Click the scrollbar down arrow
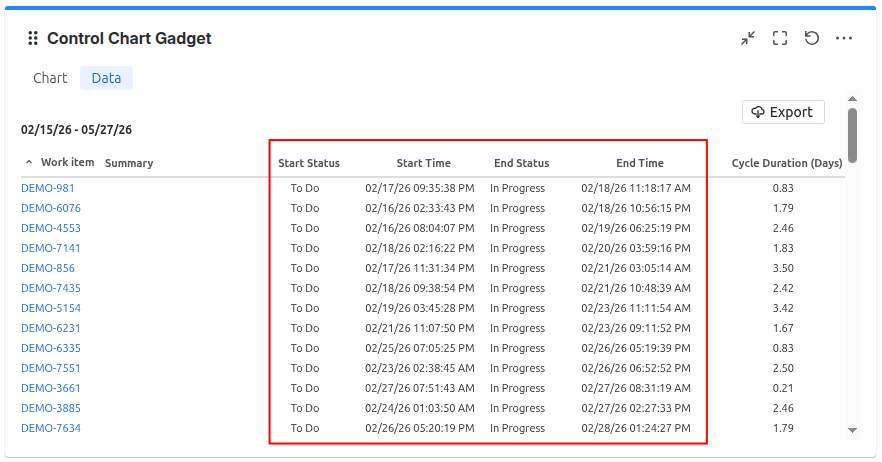882x462 pixels. coord(853,430)
